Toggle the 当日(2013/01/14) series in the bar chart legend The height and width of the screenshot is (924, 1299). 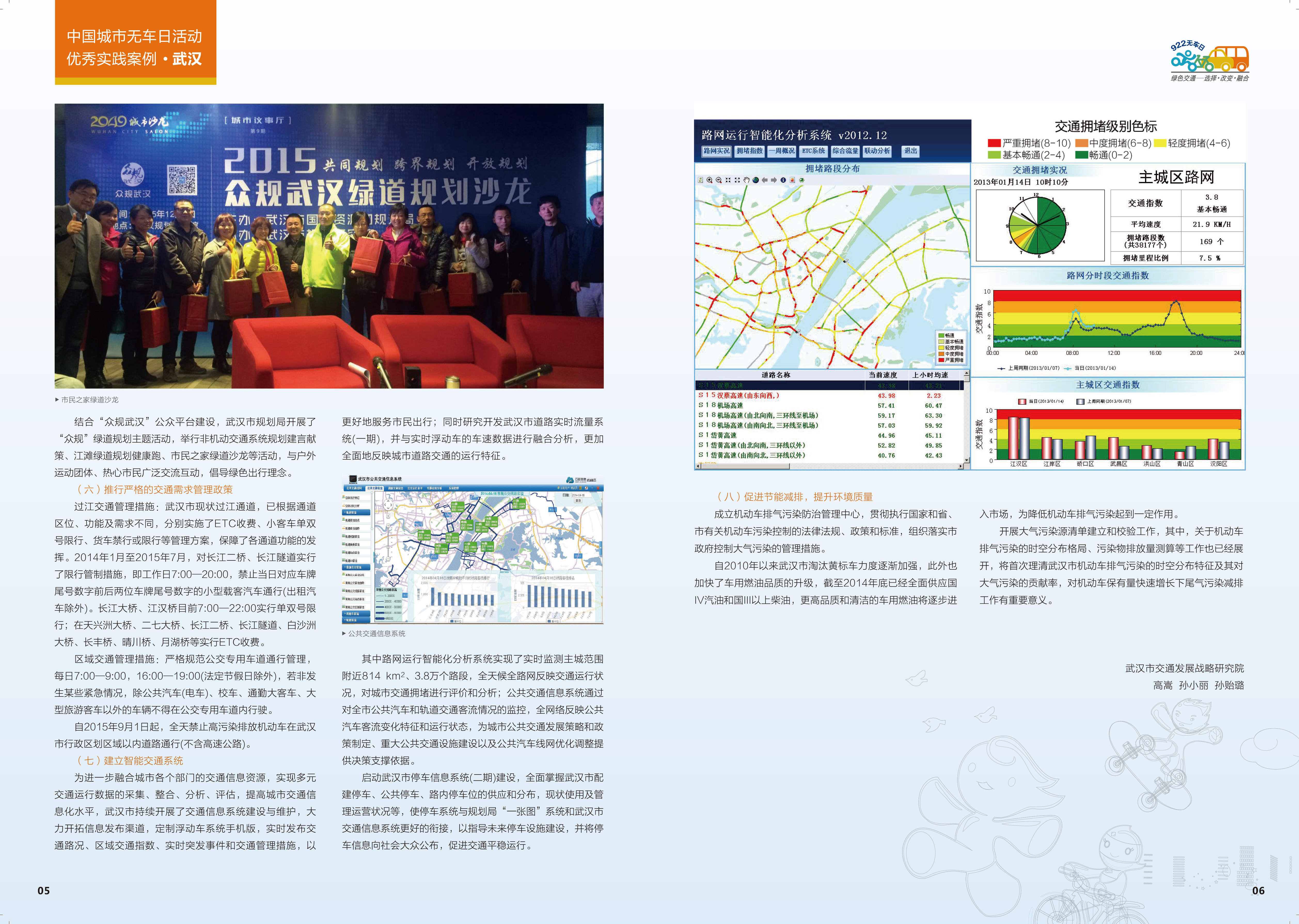[1041, 401]
